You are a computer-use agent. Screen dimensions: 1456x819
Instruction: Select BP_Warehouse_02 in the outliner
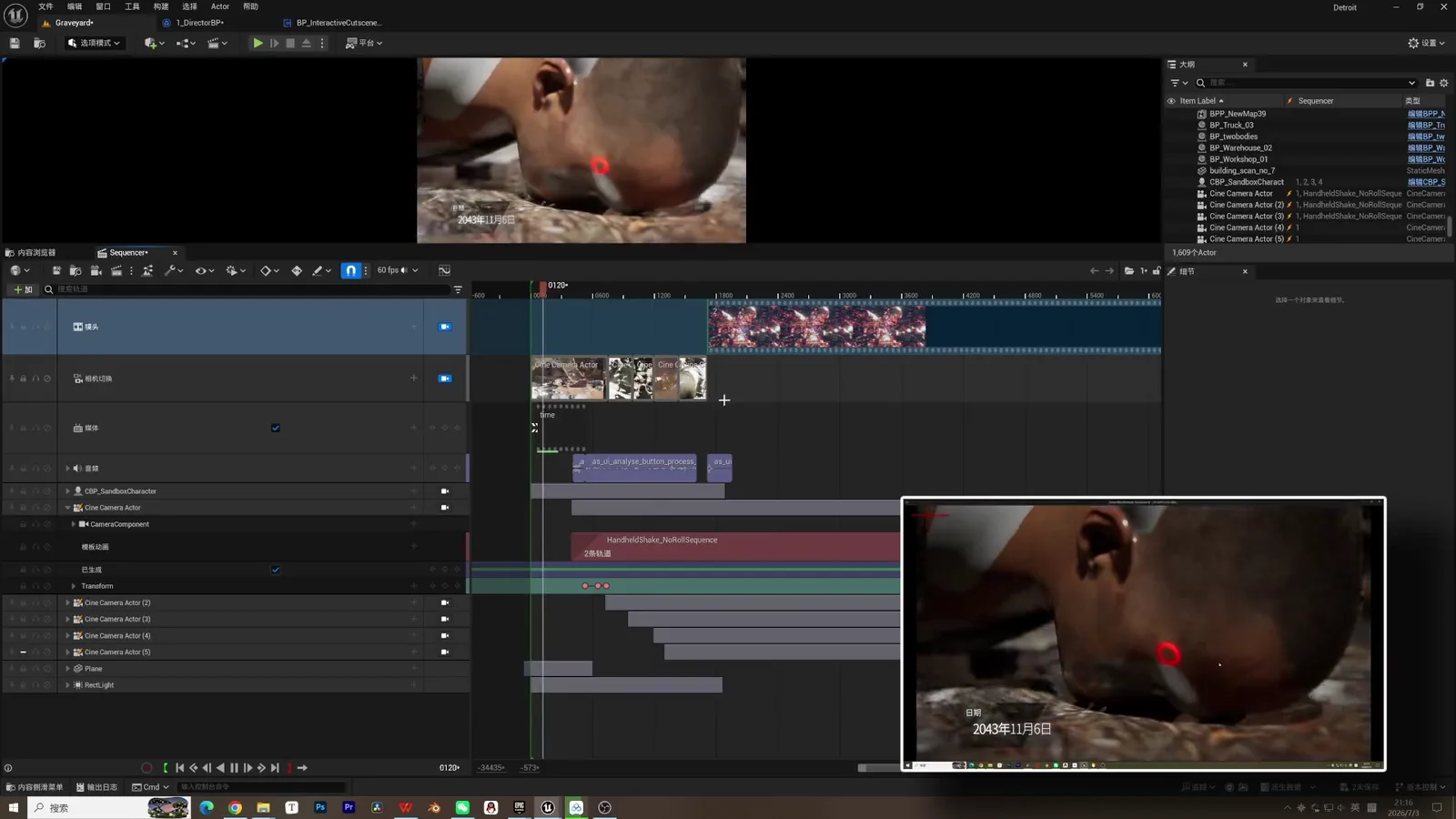1240,148
